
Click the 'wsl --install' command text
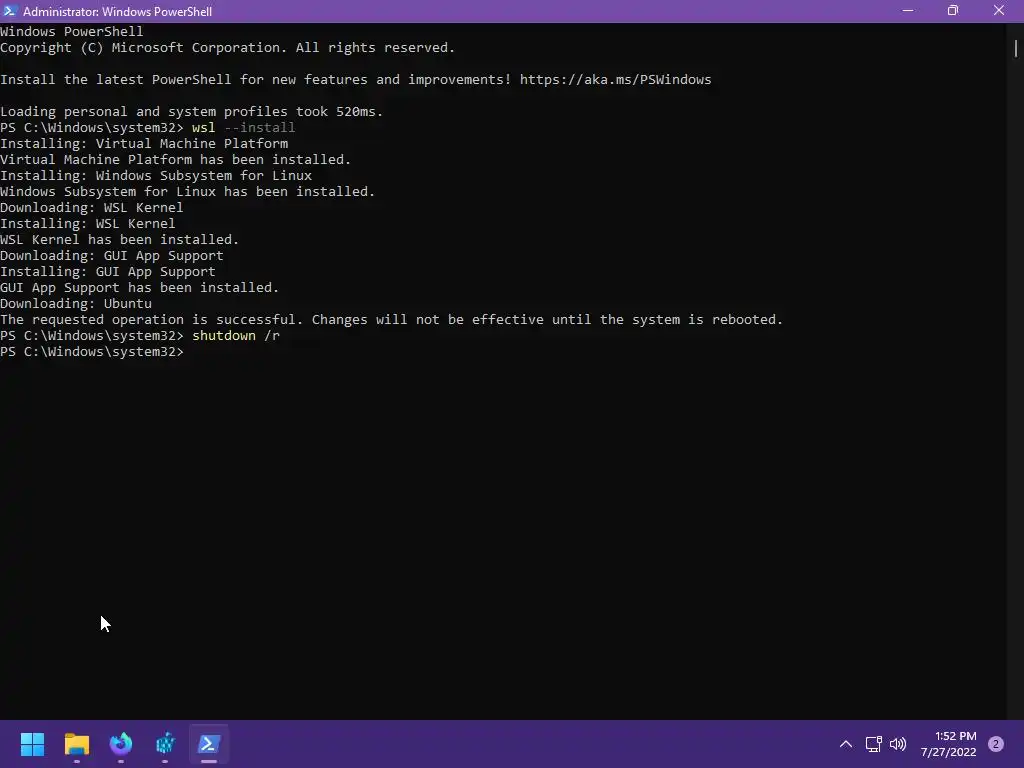244,127
